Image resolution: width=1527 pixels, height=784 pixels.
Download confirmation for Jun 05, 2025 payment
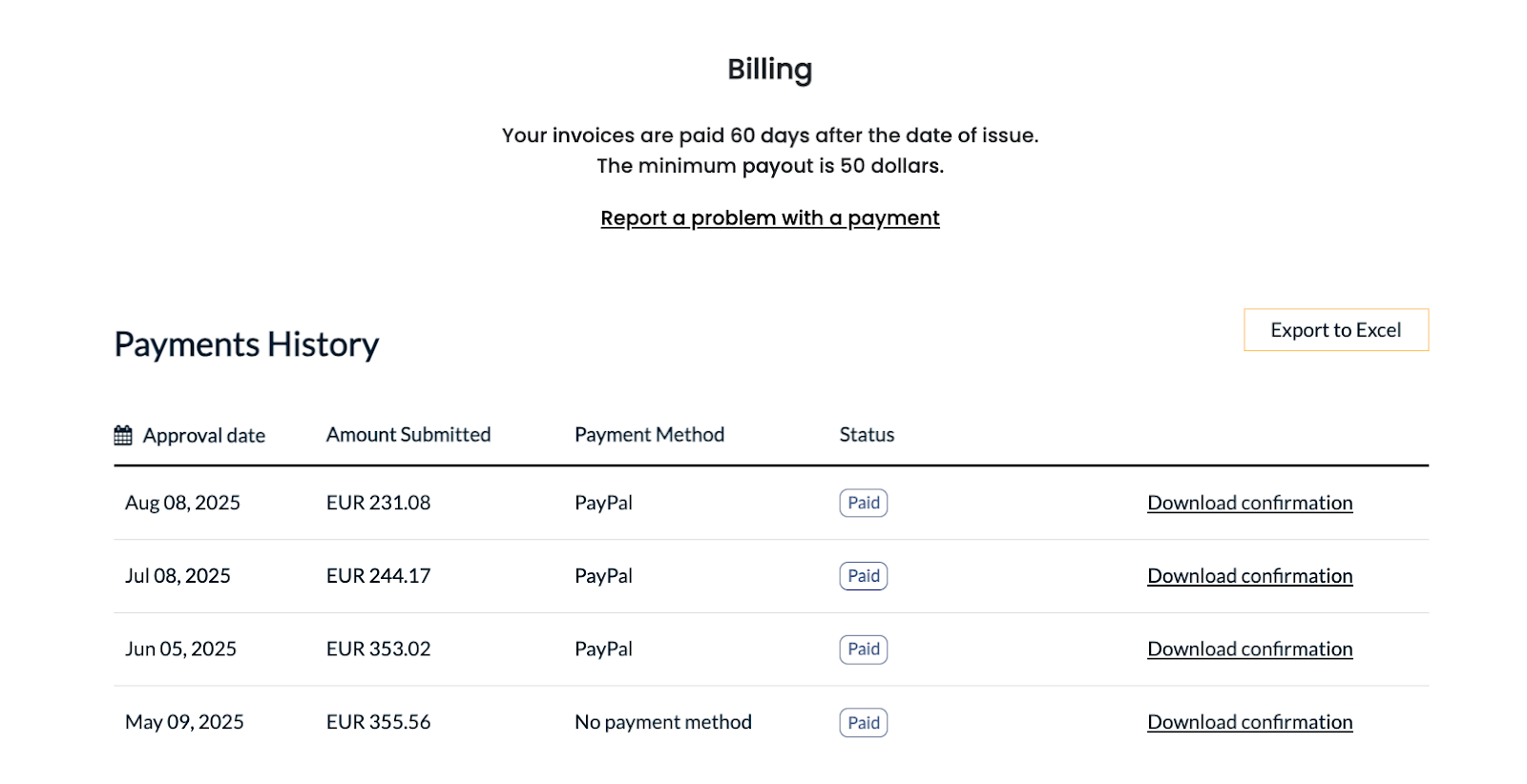(x=1249, y=650)
